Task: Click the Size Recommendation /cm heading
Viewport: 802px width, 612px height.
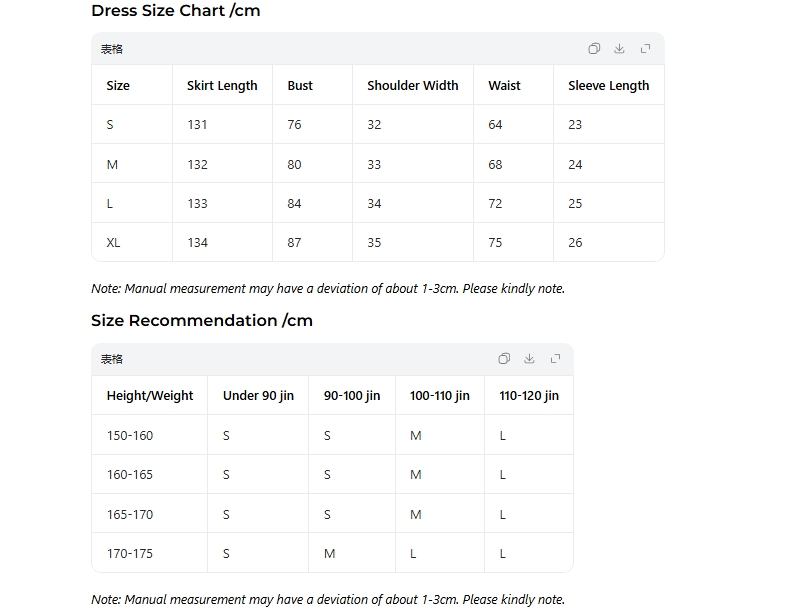Action: (202, 321)
